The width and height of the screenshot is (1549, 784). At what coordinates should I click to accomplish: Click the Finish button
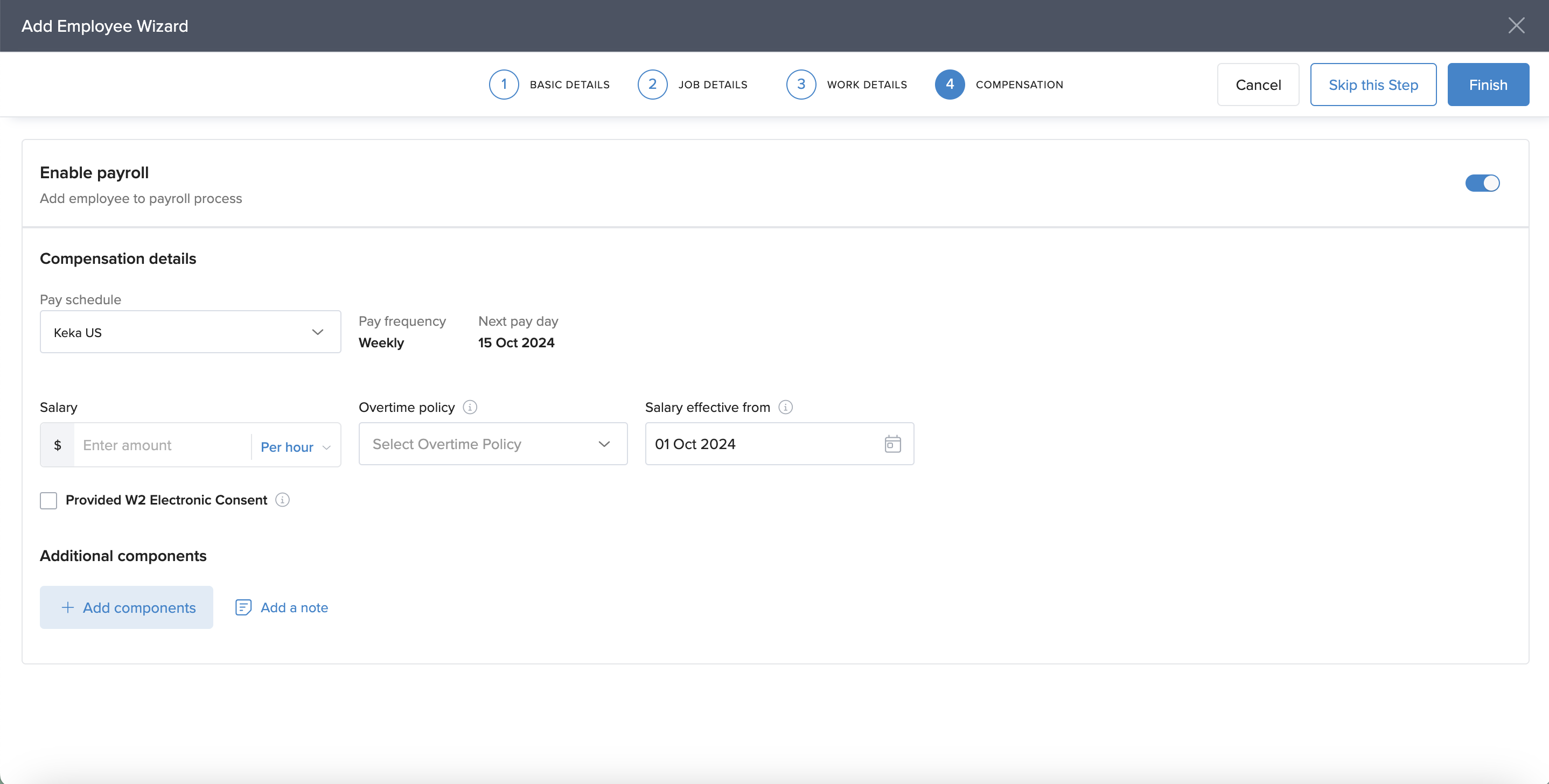click(1488, 85)
